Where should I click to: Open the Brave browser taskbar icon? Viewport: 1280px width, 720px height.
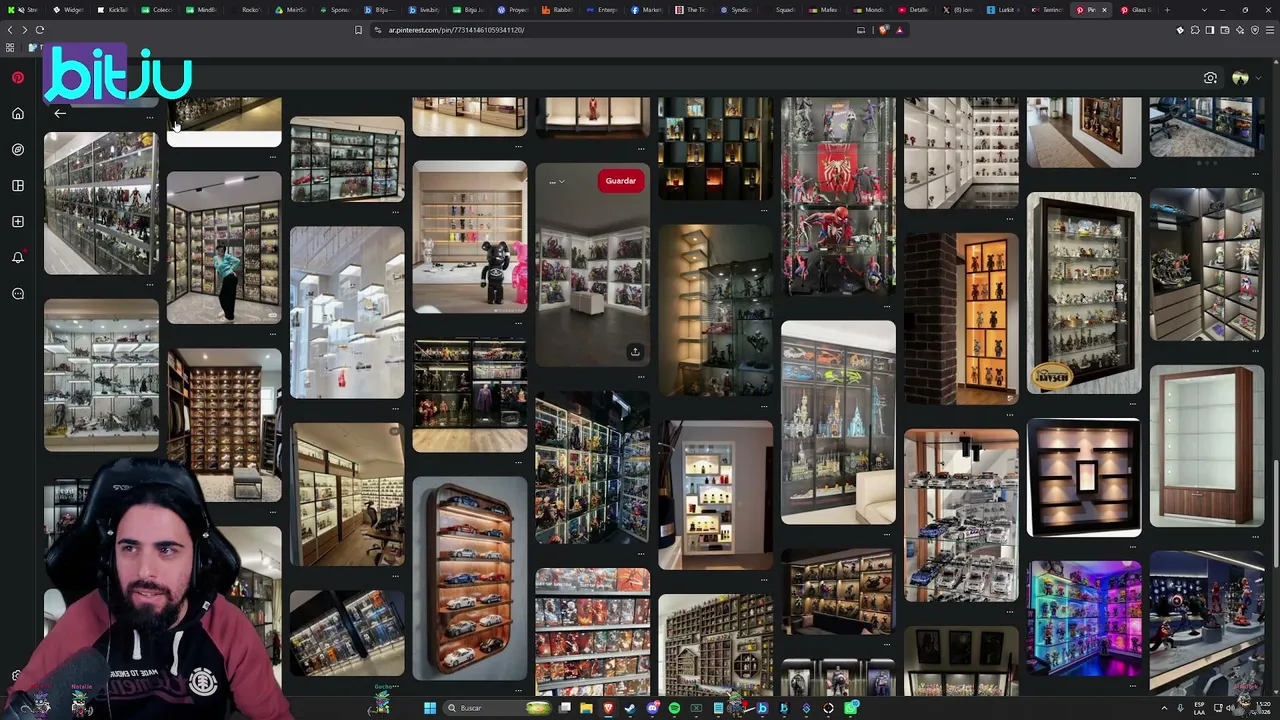[x=608, y=708]
